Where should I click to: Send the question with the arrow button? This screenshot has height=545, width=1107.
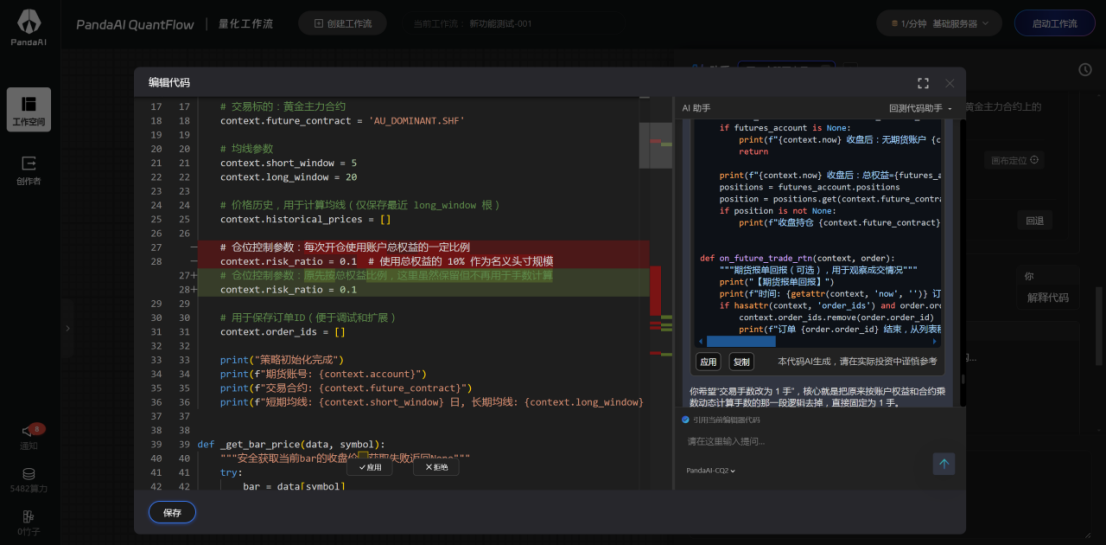944,464
